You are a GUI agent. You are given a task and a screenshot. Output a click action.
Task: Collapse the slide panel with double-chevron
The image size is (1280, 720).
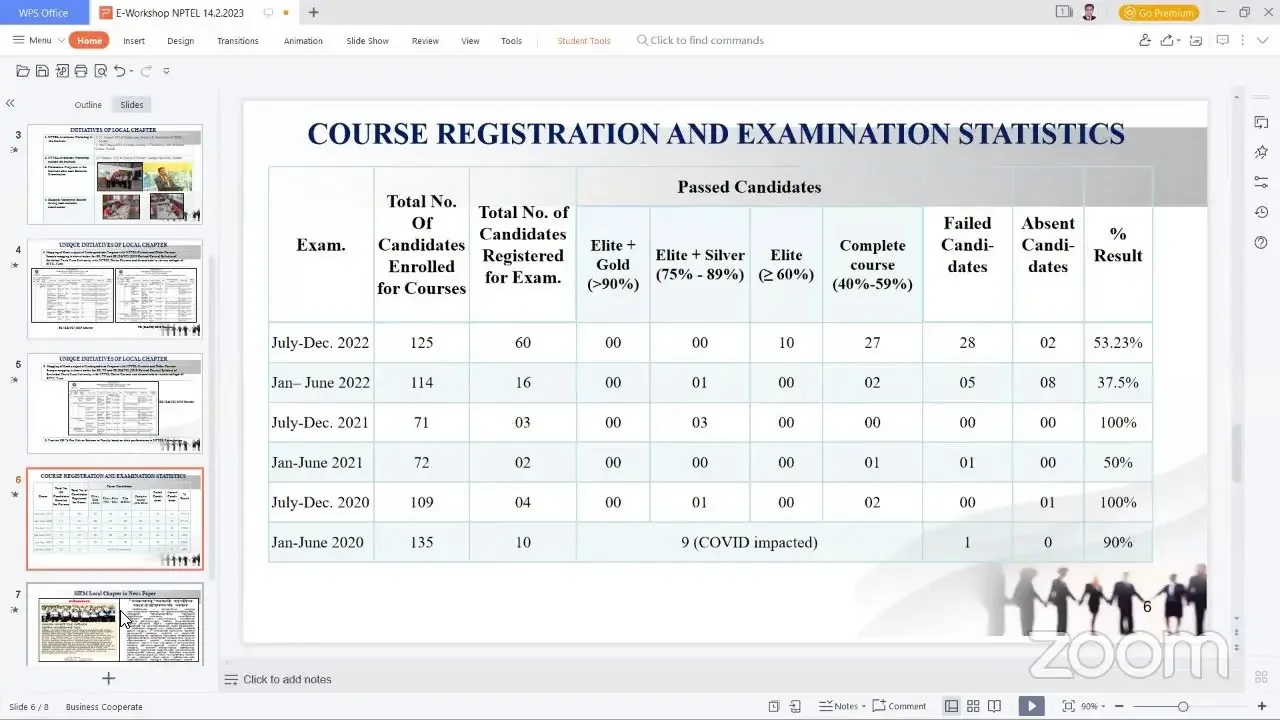coord(10,104)
